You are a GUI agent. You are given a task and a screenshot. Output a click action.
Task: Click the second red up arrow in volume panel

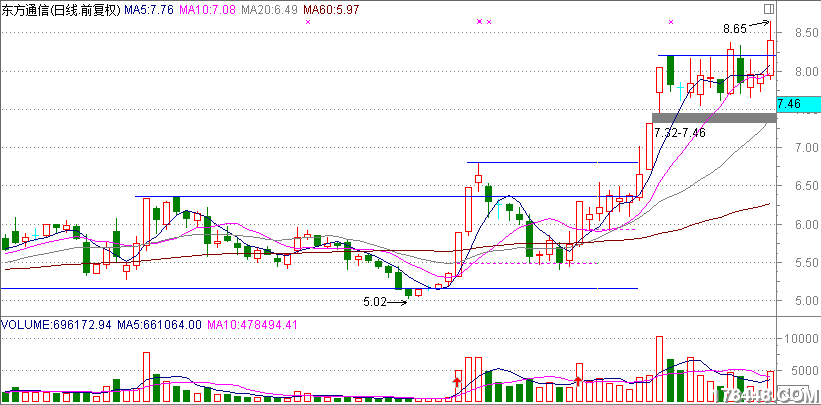tap(578, 380)
